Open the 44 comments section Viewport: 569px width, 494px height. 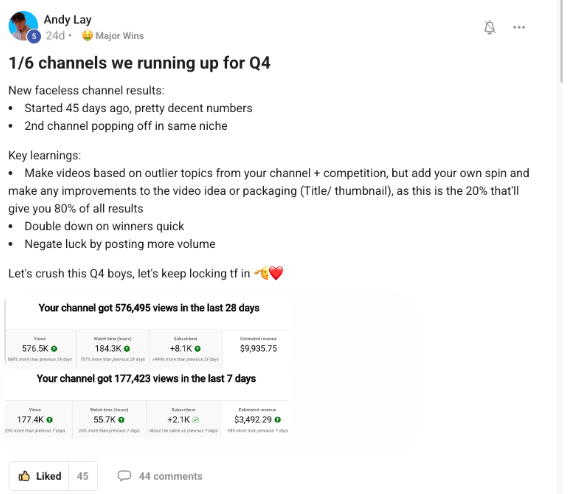pos(160,476)
